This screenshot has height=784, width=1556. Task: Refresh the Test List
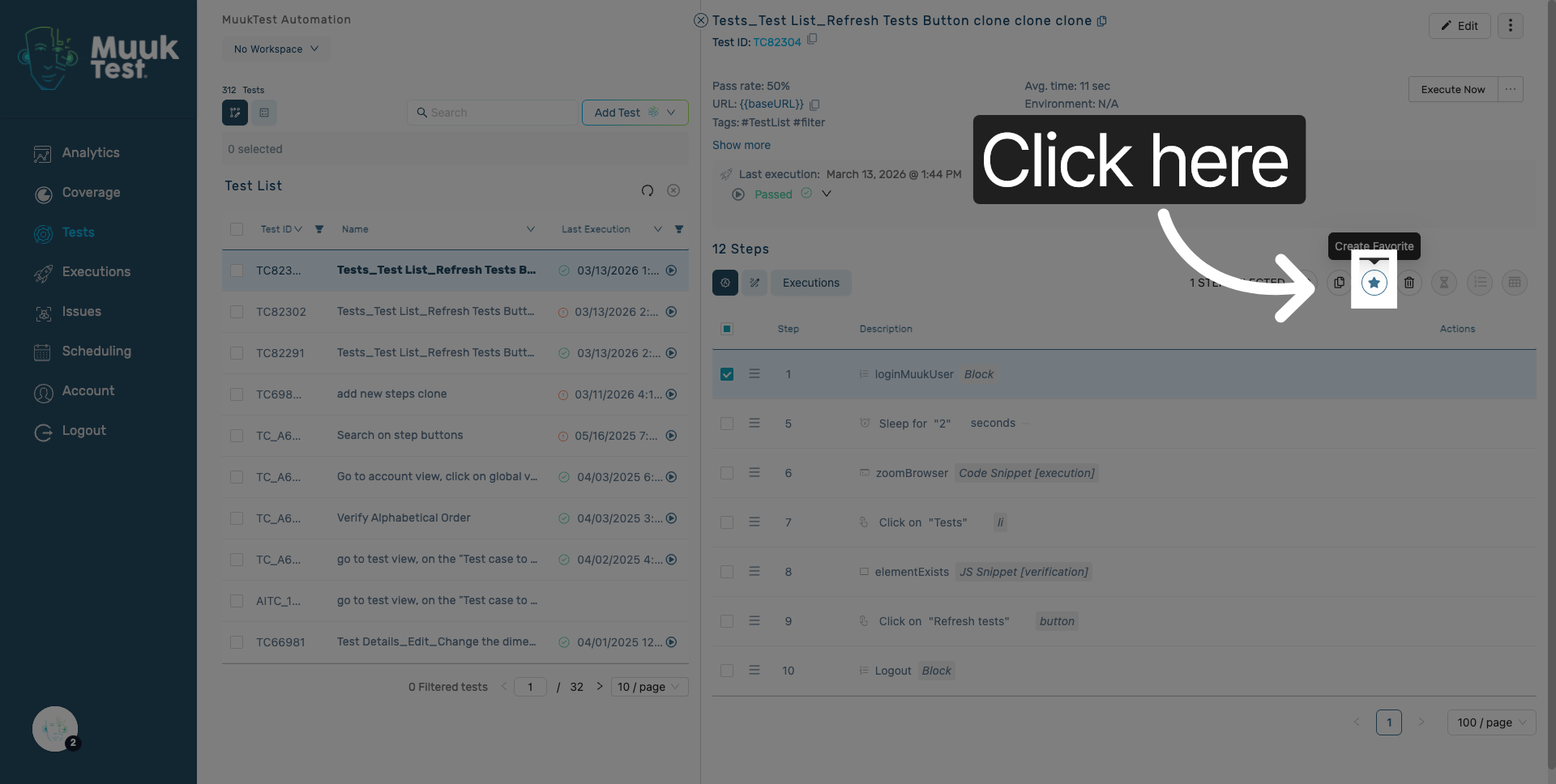click(x=648, y=190)
